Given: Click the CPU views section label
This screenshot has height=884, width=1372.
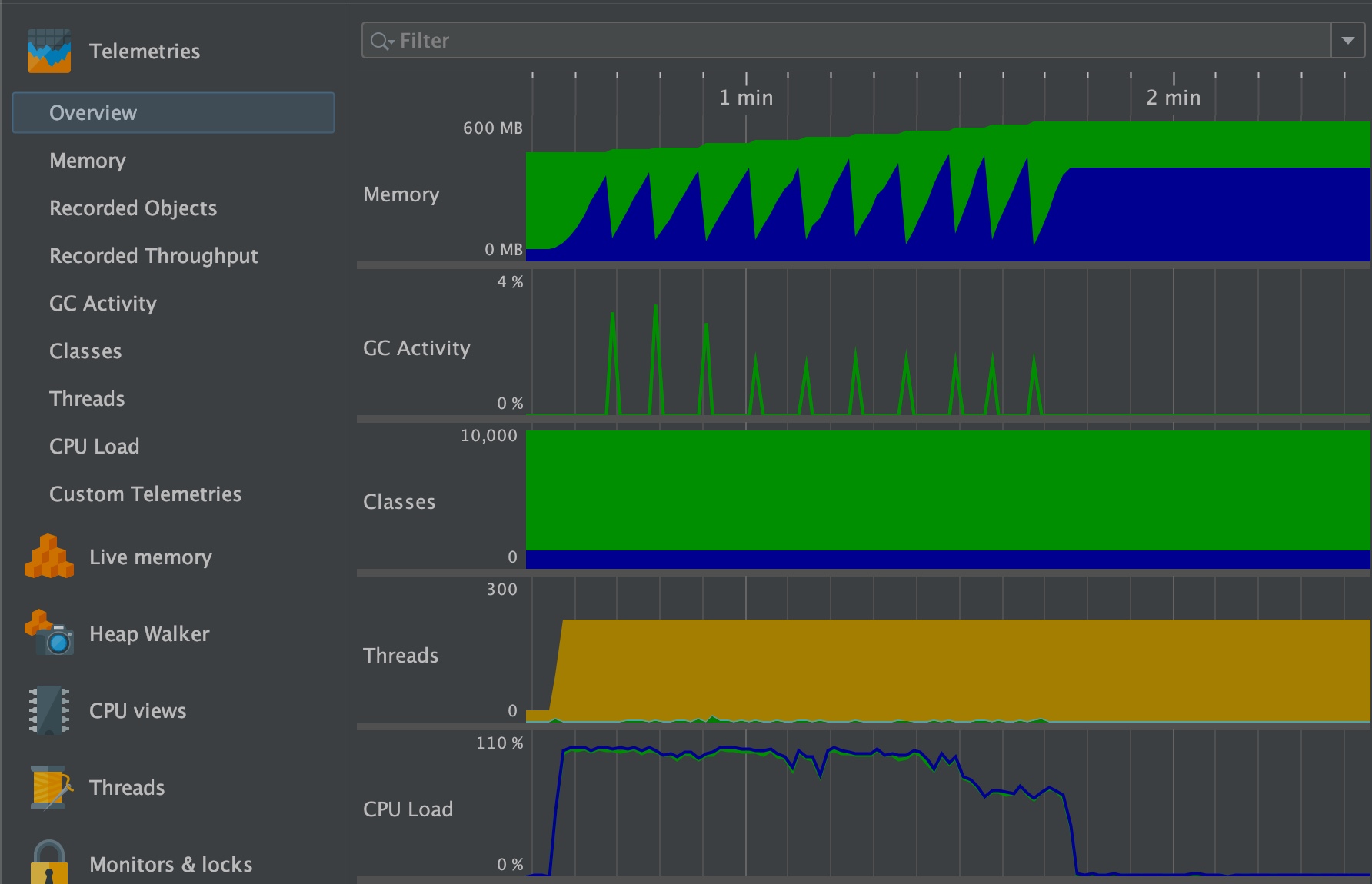Looking at the screenshot, I should click(138, 711).
